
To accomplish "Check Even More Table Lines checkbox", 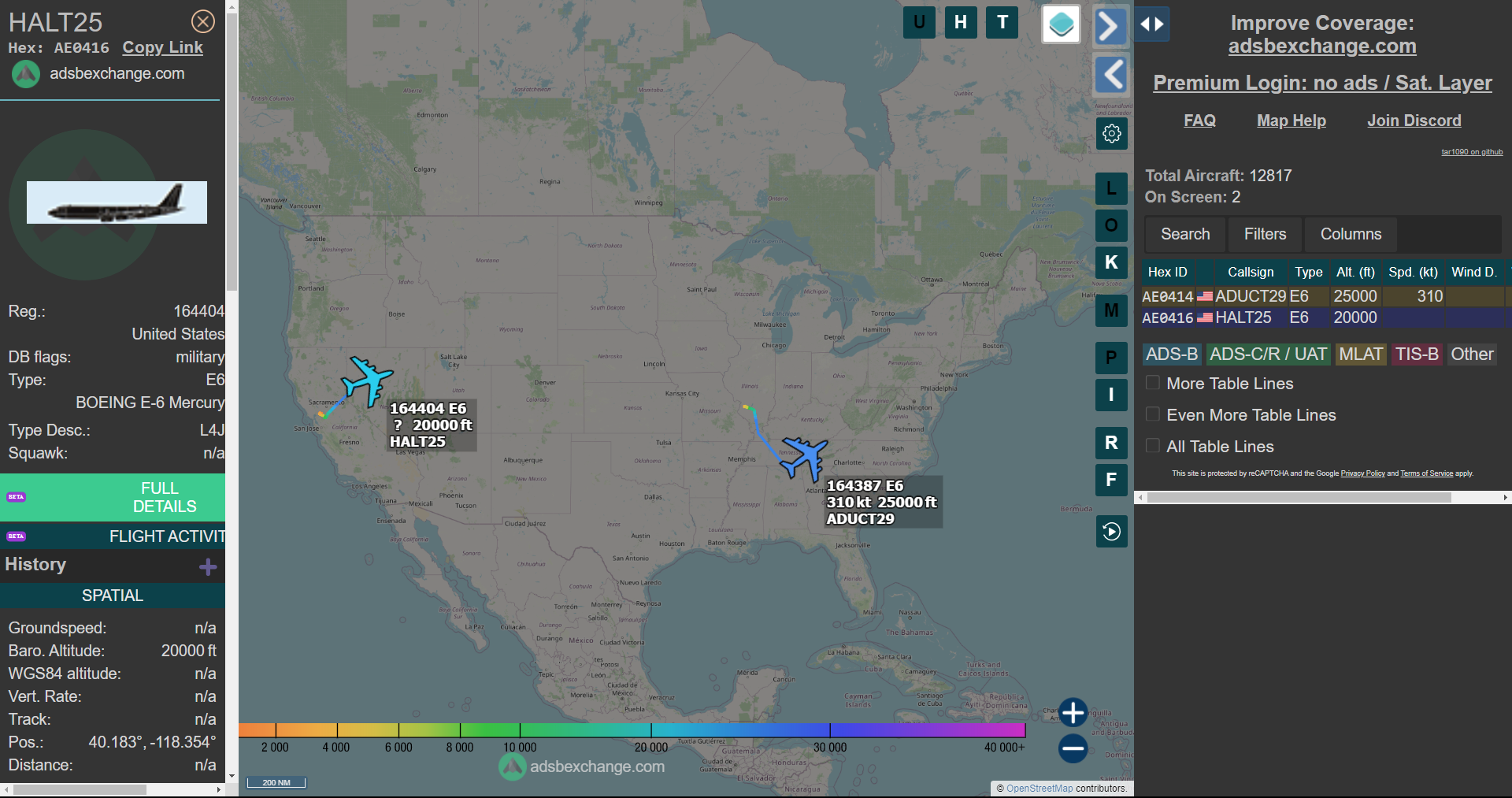I will [x=1153, y=414].
